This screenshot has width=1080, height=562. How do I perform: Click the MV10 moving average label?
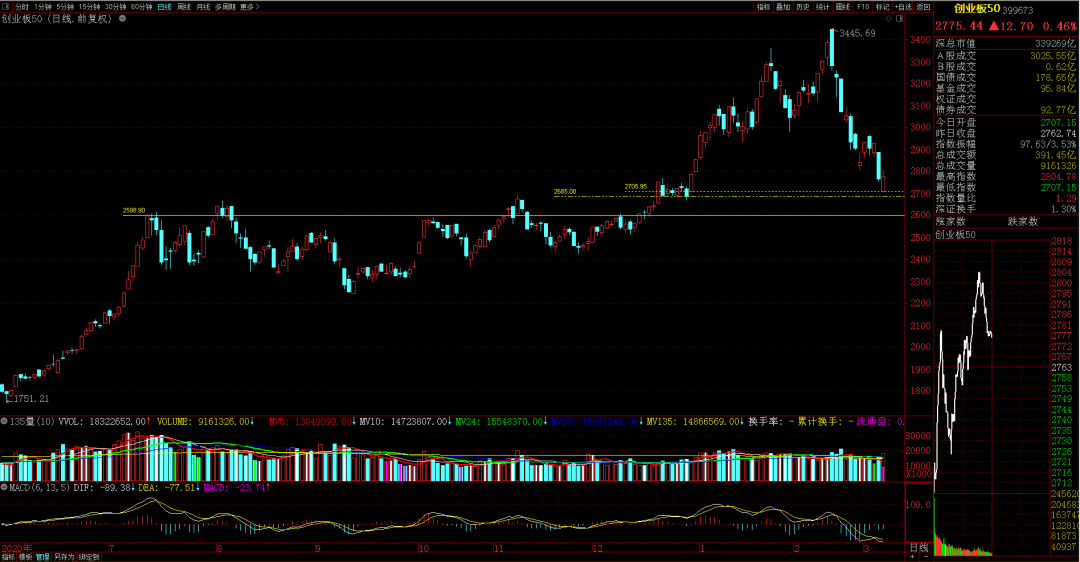click(374, 422)
